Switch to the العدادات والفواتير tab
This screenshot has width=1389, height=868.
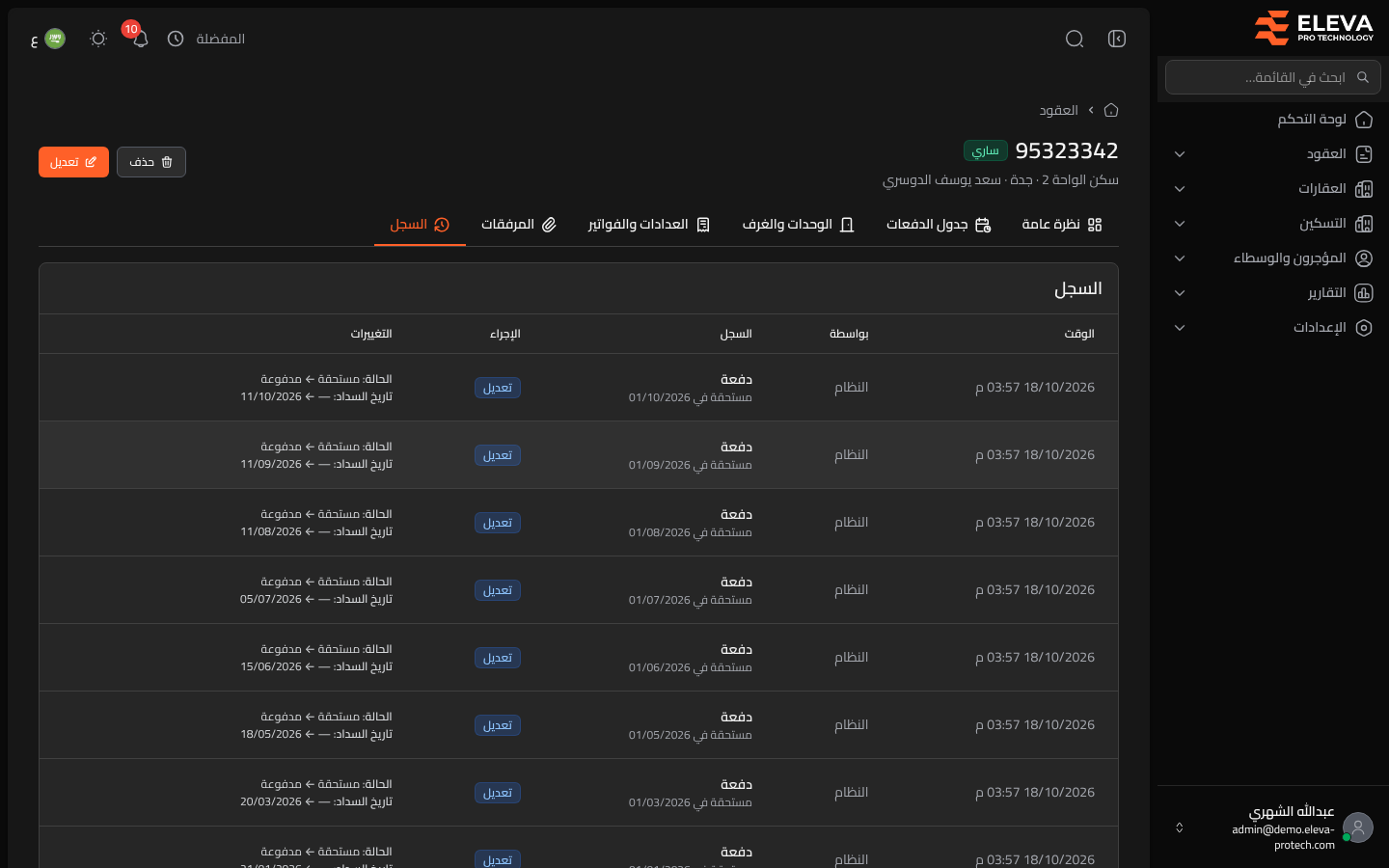tap(649, 225)
